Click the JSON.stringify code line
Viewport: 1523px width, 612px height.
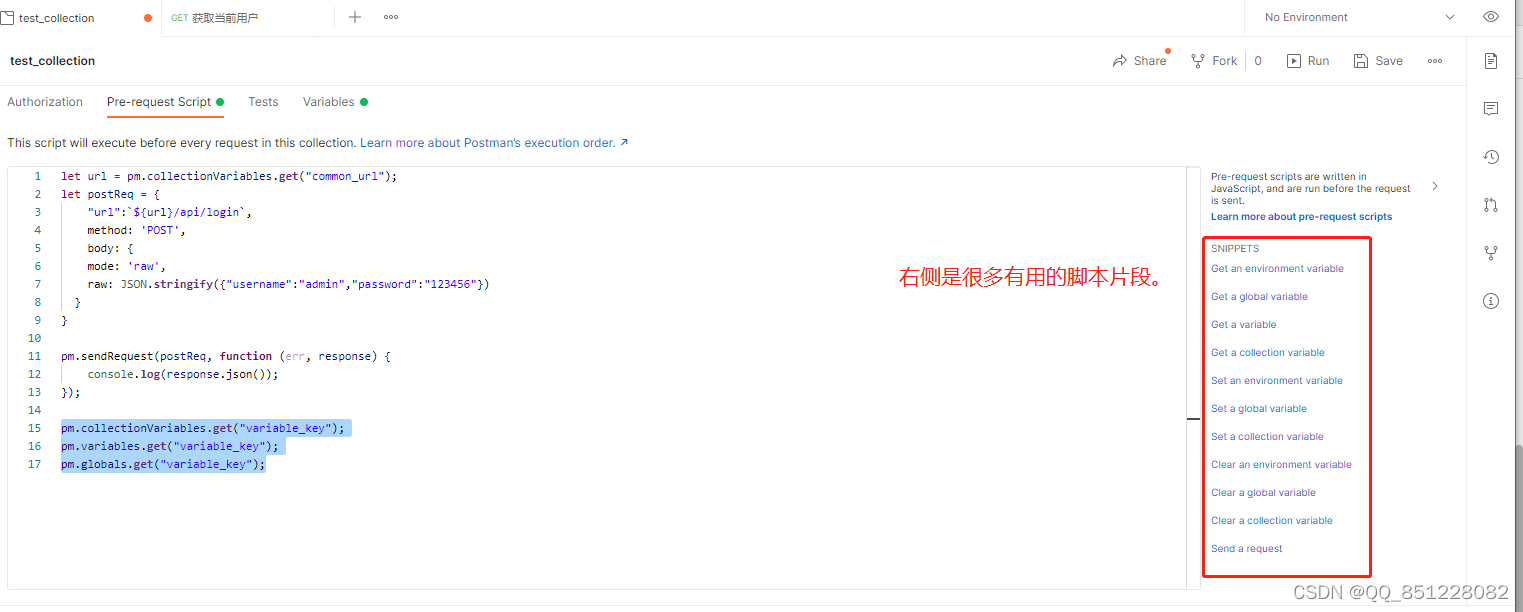(x=288, y=284)
